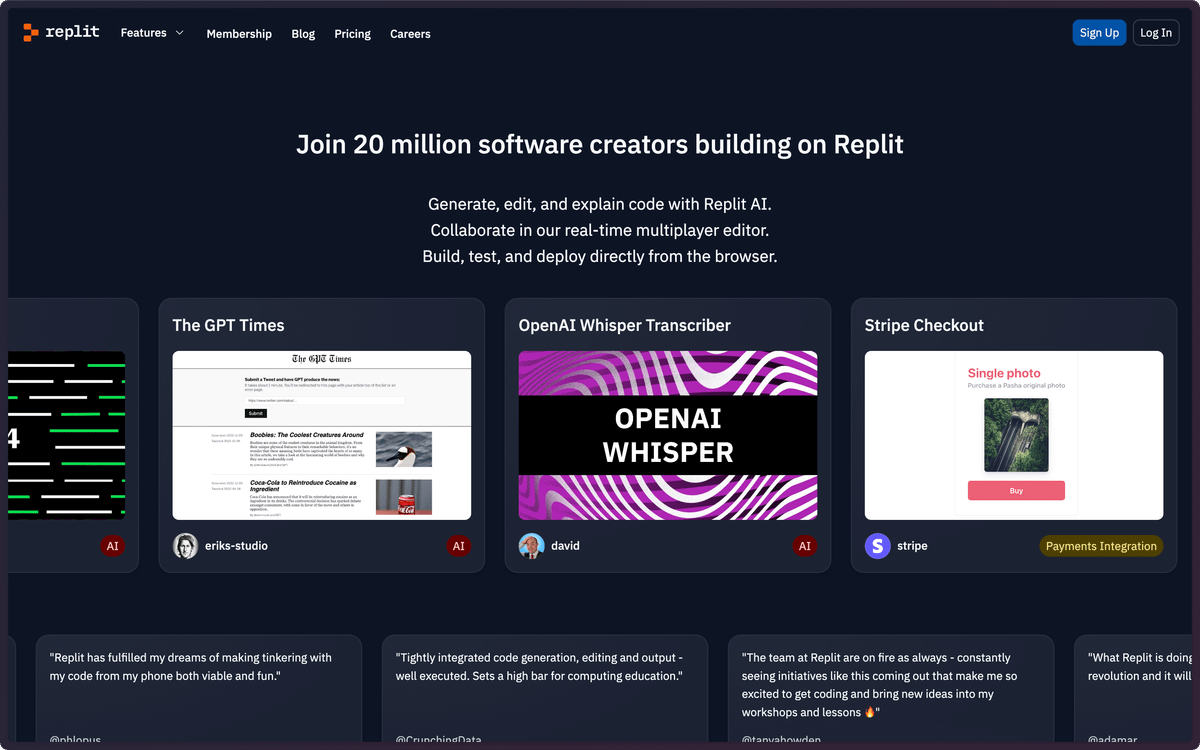View The GPT Times preview thumbnail
This screenshot has height=750, width=1200.
point(322,435)
